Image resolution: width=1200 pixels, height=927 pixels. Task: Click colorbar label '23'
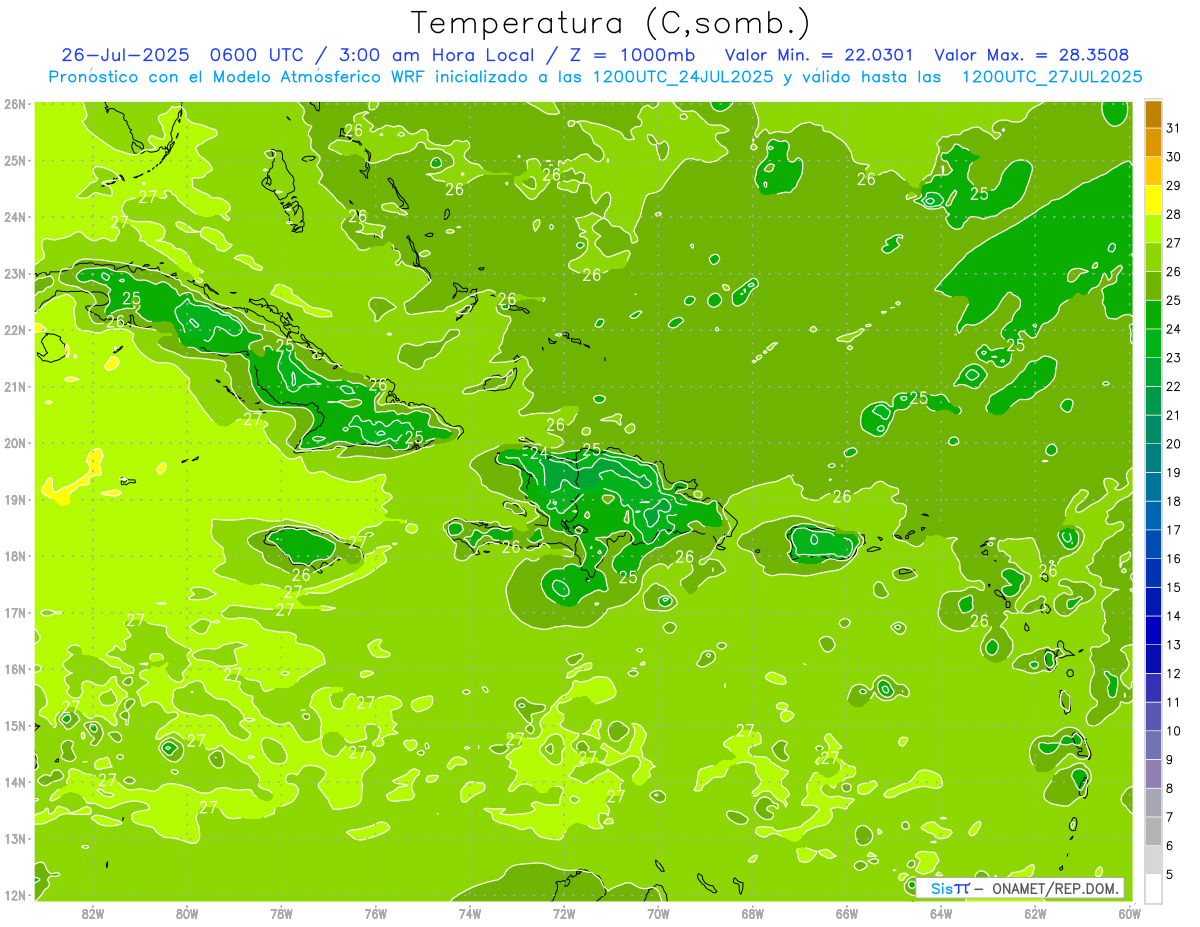1173,358
